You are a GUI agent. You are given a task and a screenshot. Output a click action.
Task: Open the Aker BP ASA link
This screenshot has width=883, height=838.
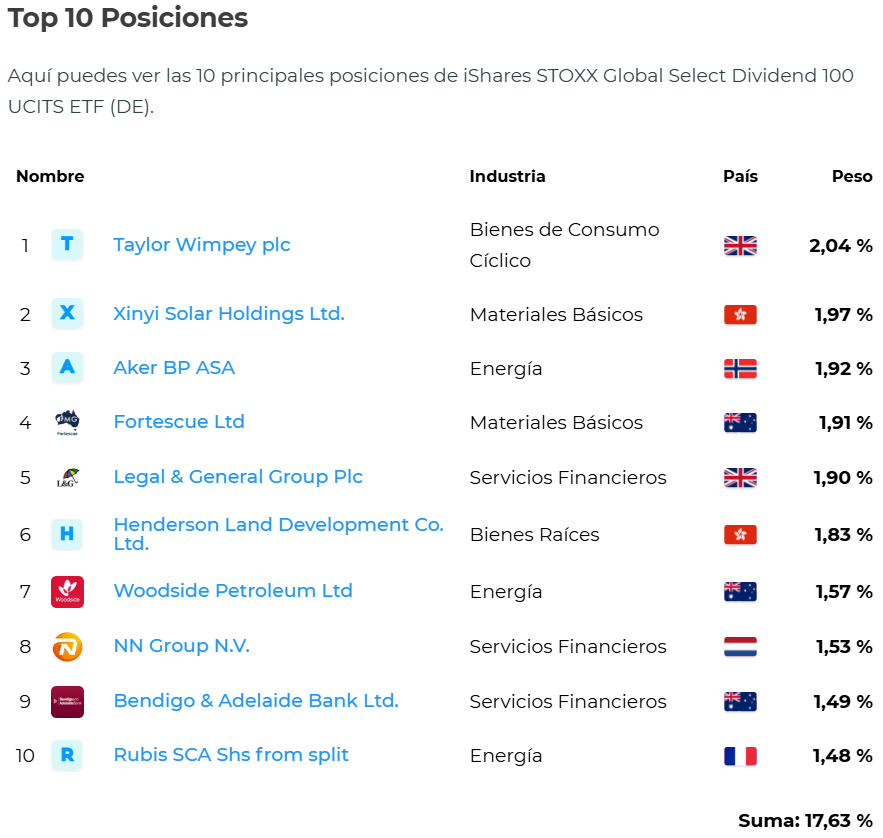pyautogui.click(x=174, y=368)
